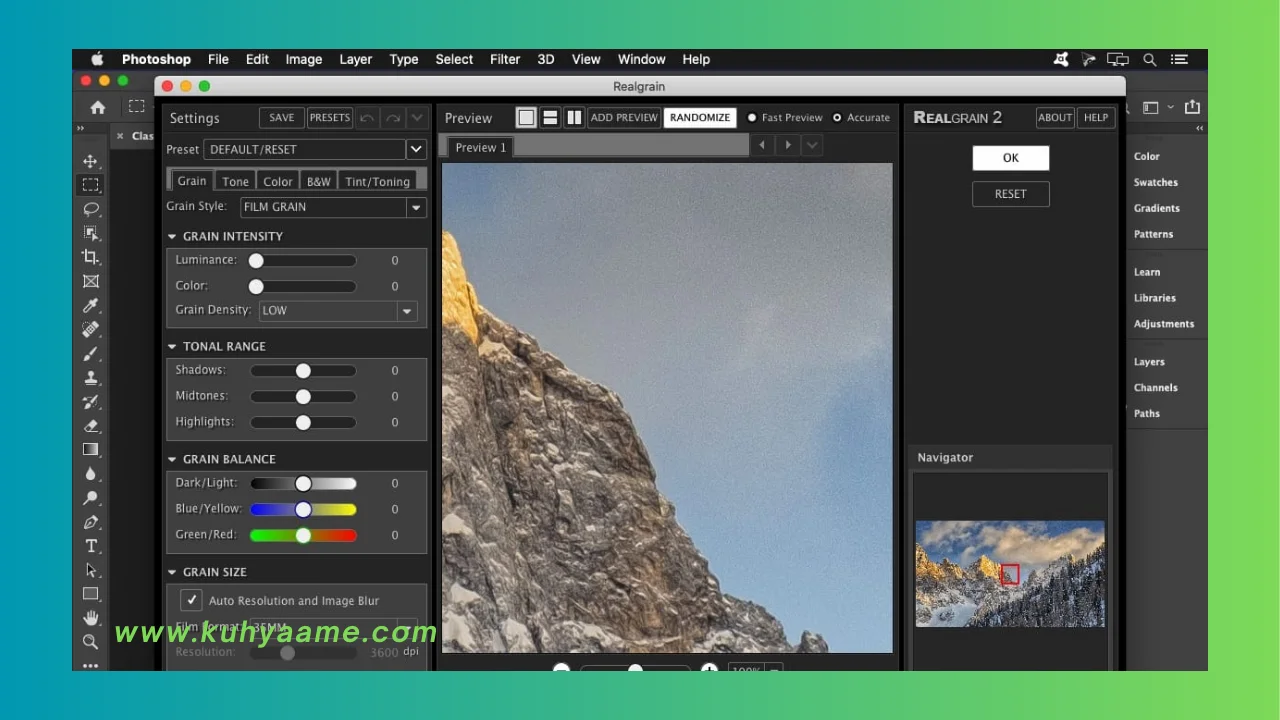Select the Zoom tool
The height and width of the screenshot is (720, 1280).
[x=91, y=642]
